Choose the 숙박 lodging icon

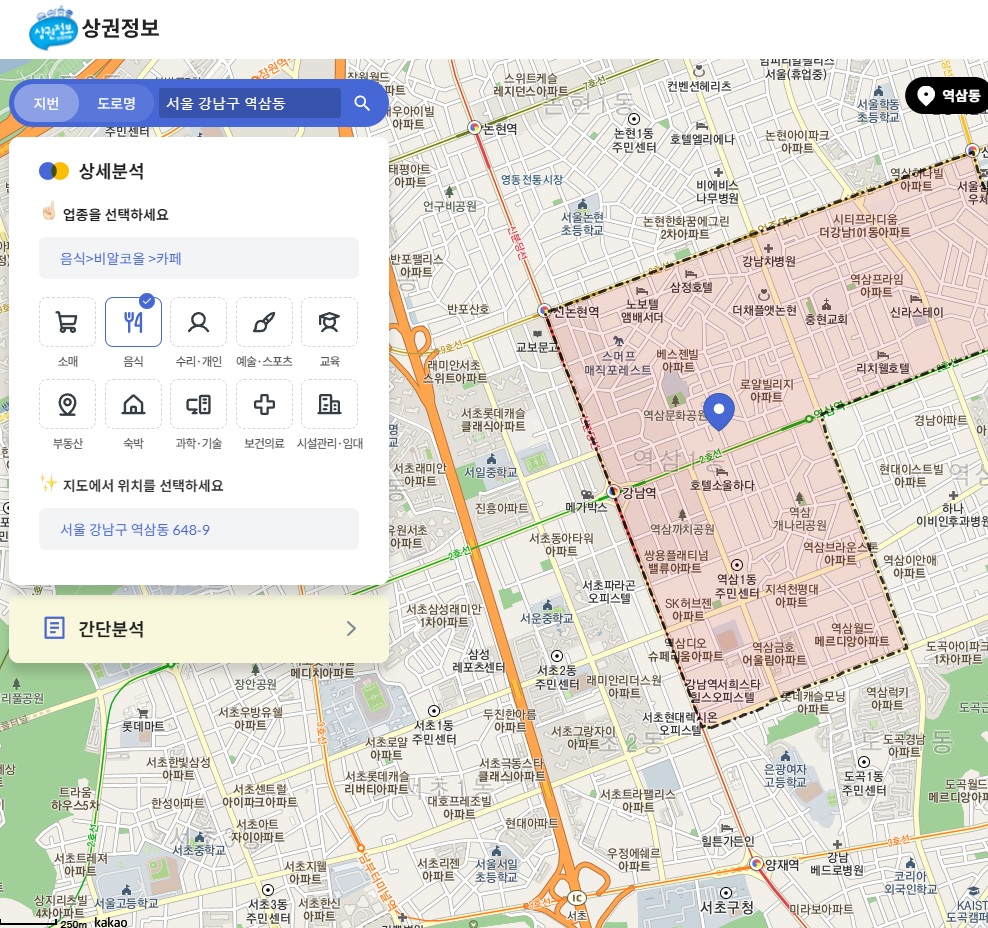133,404
